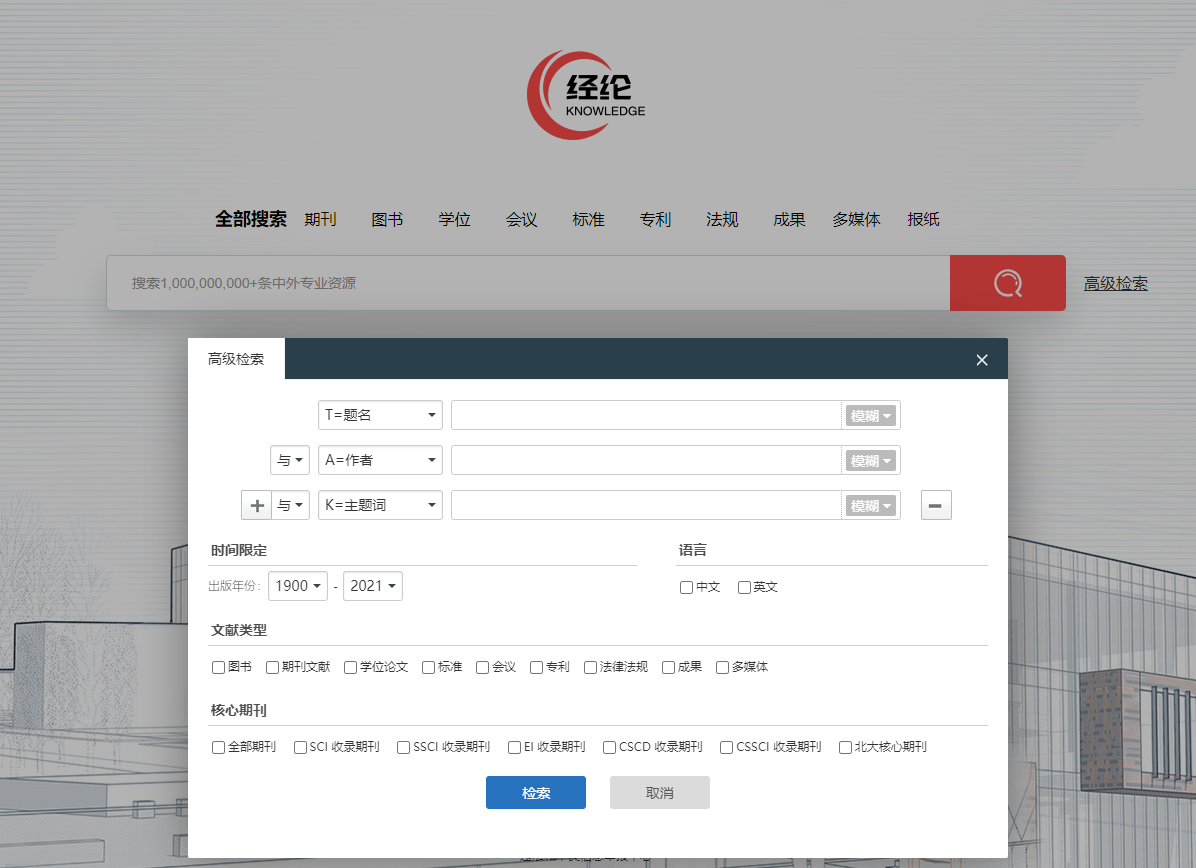Viewport: 1196px width, 868px height.
Task: Open the 模糊 match dropdown in the 作者 row
Action: click(x=870, y=461)
